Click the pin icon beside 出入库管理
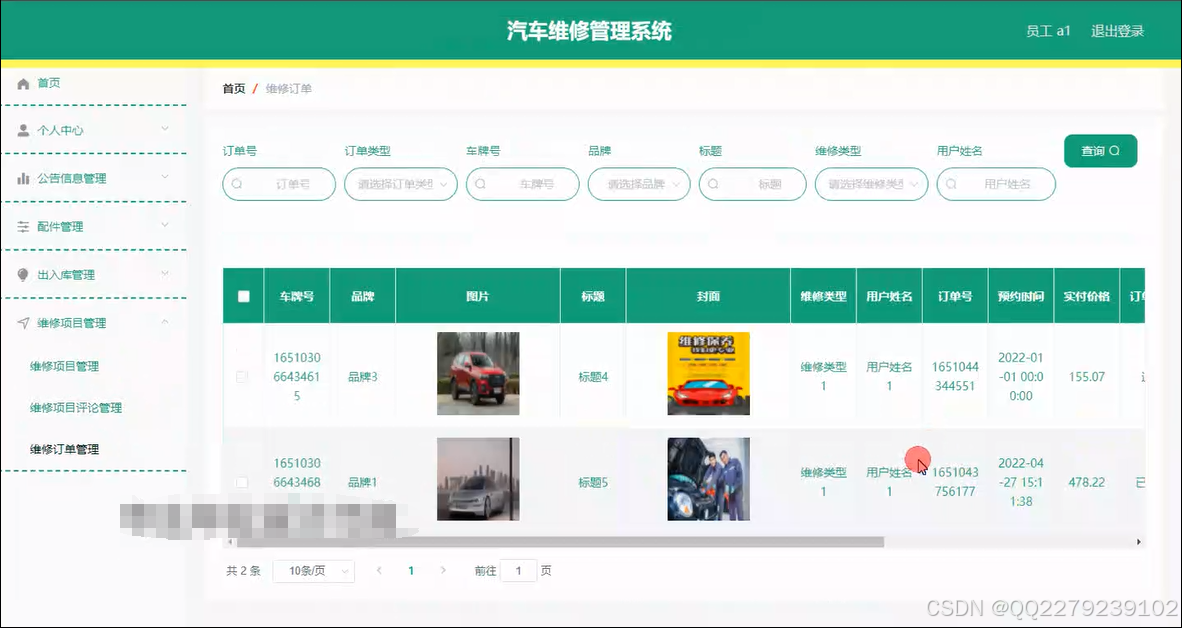The image size is (1182, 628). pyautogui.click(x=23, y=274)
